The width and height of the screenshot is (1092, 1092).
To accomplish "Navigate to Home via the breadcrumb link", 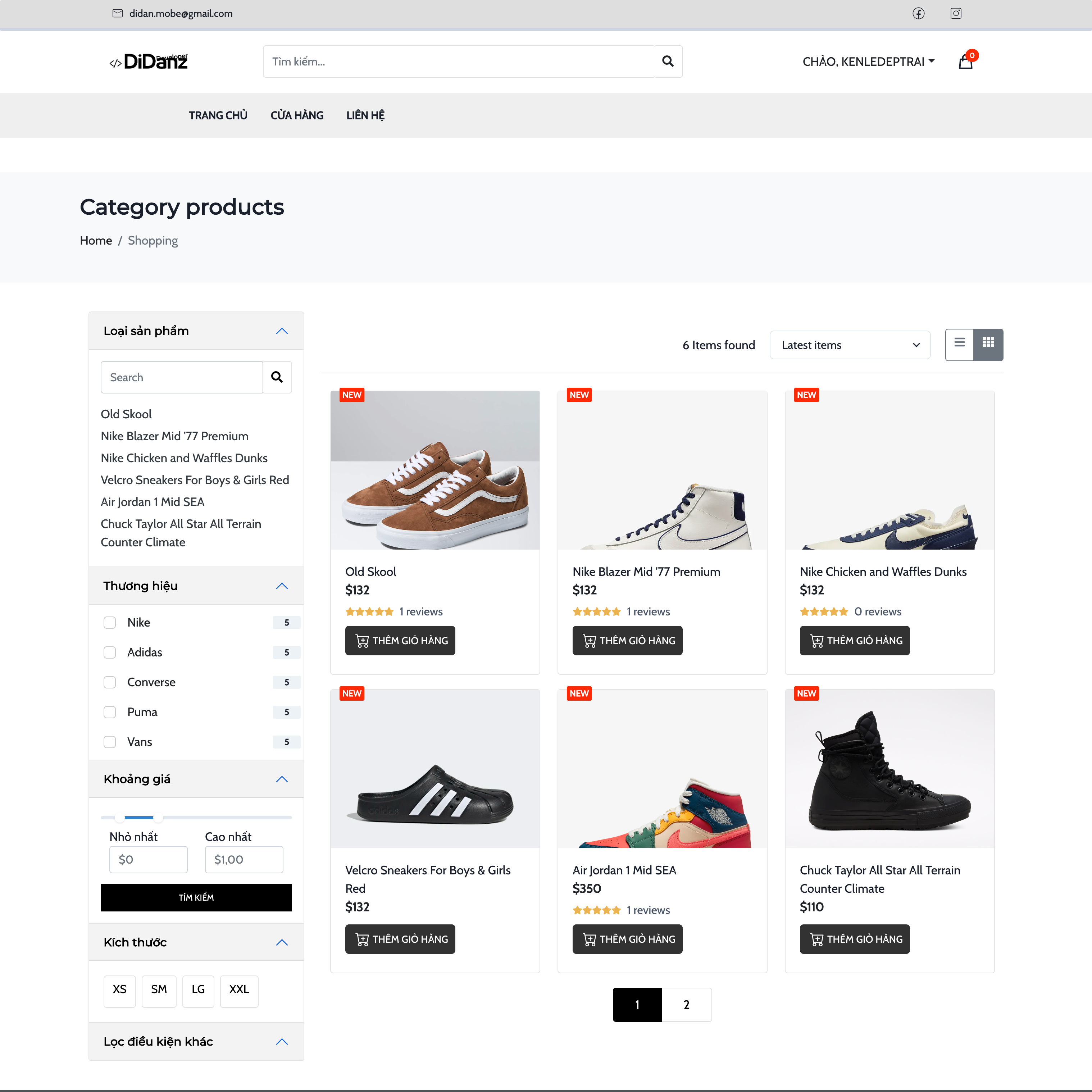I will tap(96, 240).
